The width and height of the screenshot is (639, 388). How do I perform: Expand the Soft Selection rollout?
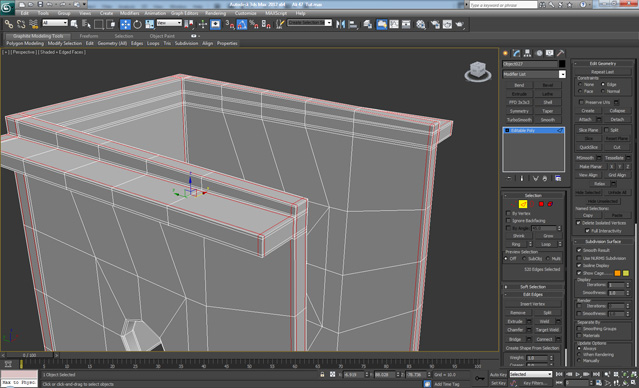tap(533, 287)
